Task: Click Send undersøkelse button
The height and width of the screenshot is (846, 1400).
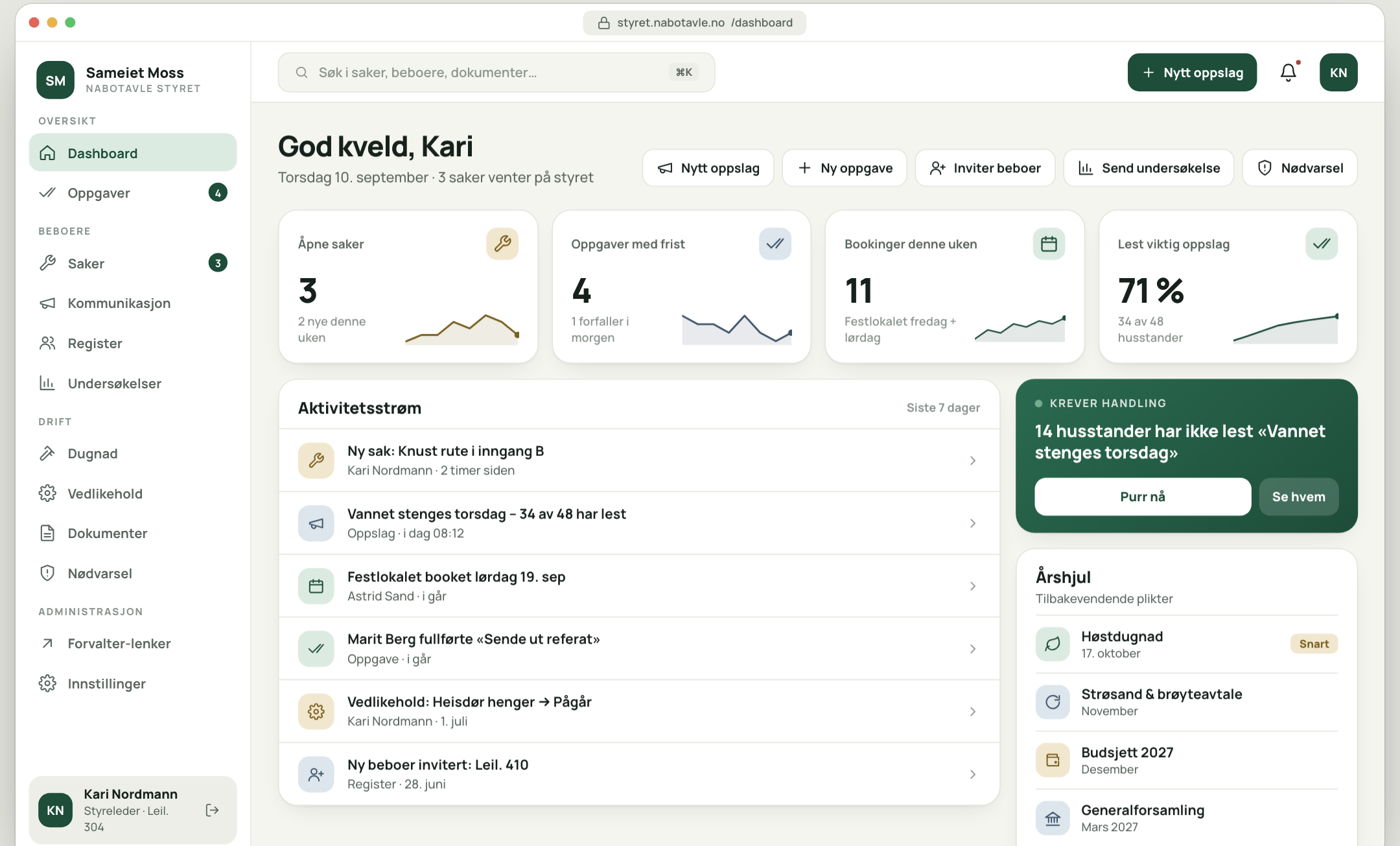Action: pyautogui.click(x=1149, y=168)
